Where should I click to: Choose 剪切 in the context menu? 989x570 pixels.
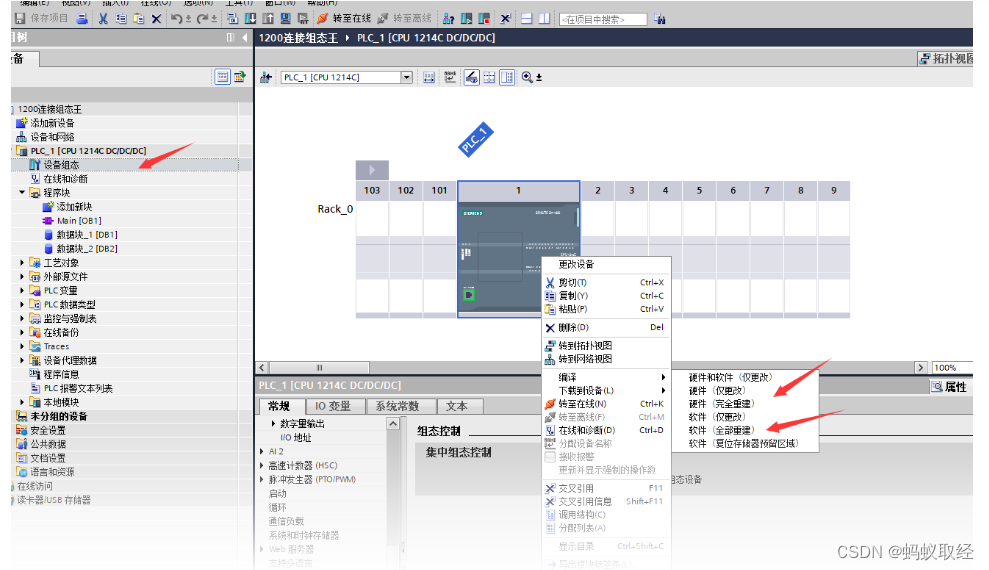pos(606,282)
